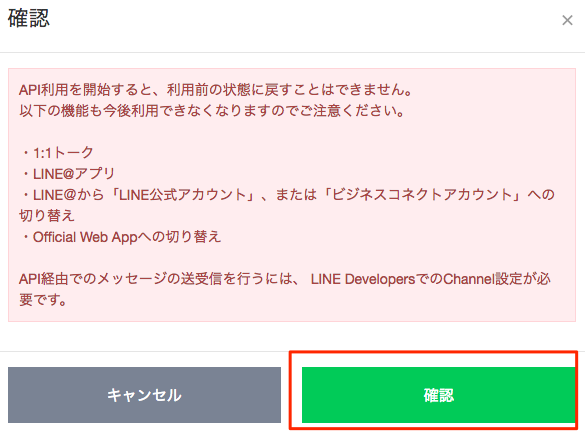Click the 確認 dialog title text
Image resolution: width=585 pixels, height=435 pixels.
(x=29, y=18)
